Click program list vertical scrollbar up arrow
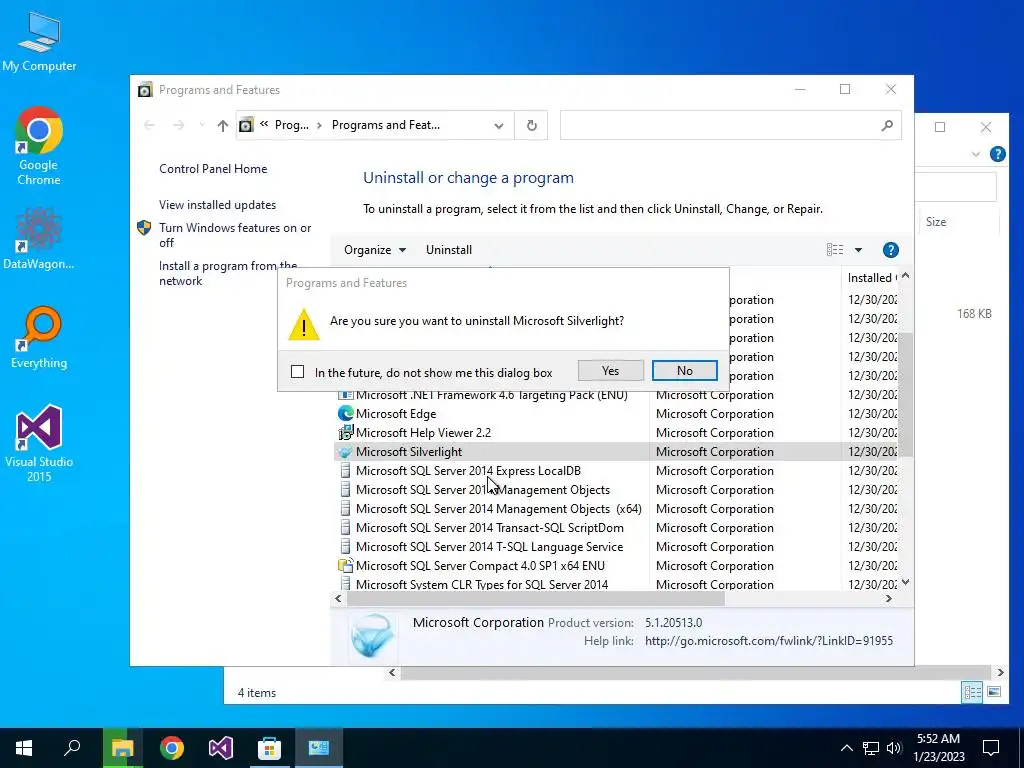Viewport: 1024px width, 768px height. (905, 276)
